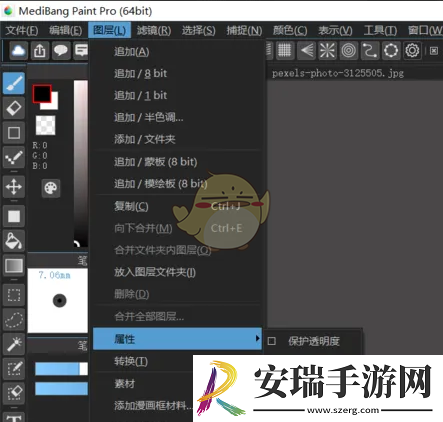Click the transparent color swatch

(46, 125)
